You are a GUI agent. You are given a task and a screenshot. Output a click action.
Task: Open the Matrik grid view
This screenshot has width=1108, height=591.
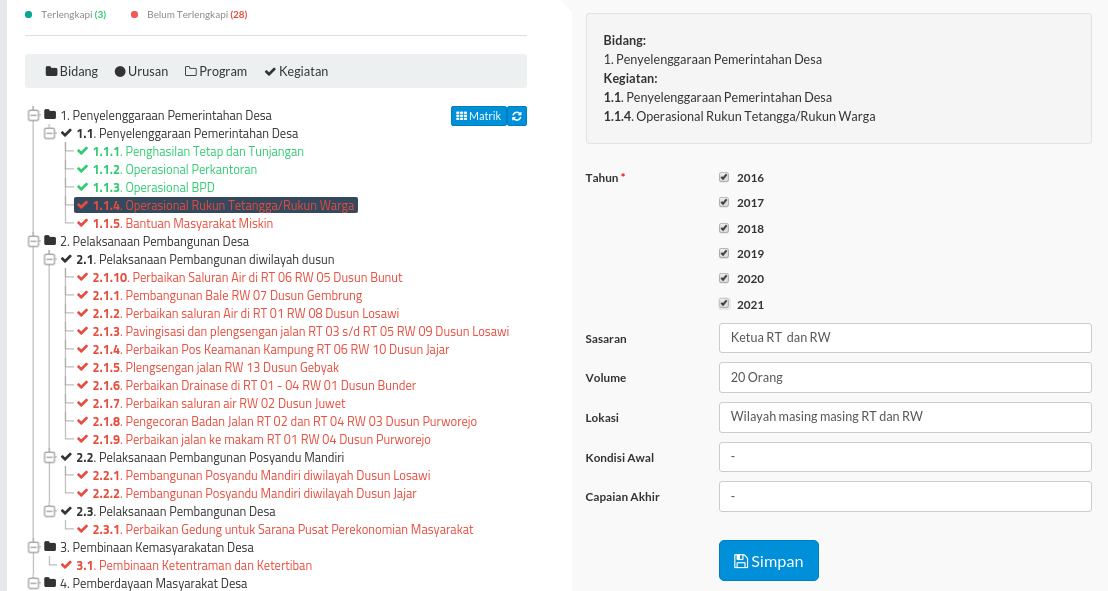coord(479,116)
